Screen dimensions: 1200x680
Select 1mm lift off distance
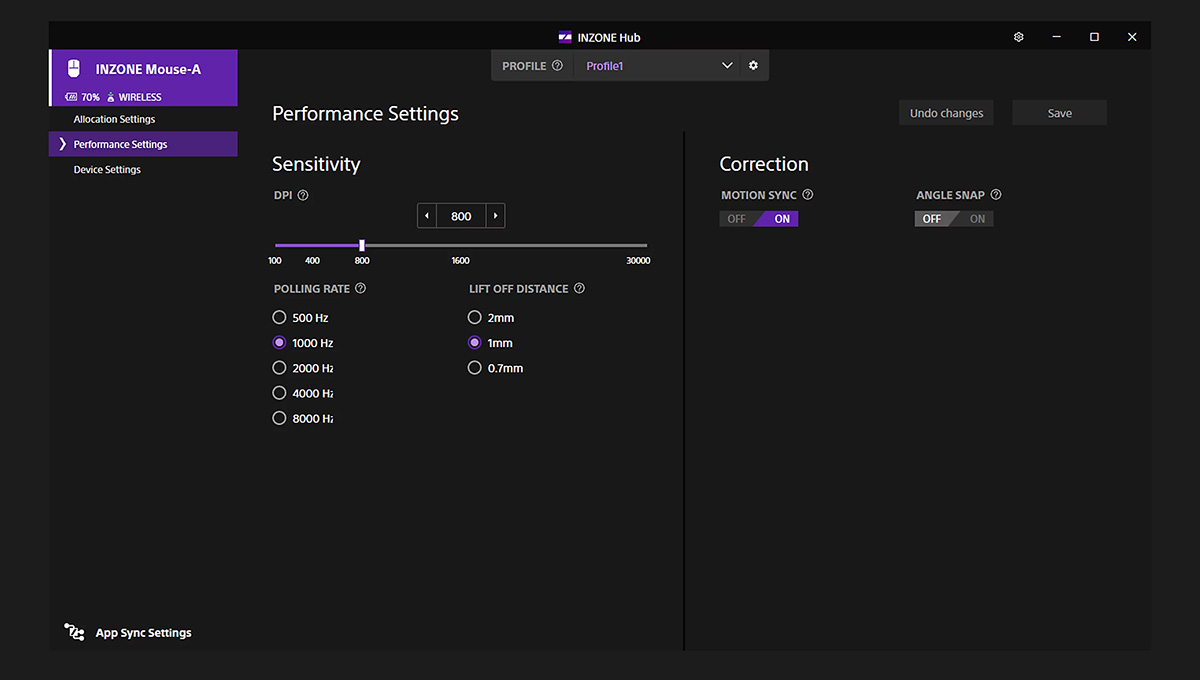click(475, 343)
